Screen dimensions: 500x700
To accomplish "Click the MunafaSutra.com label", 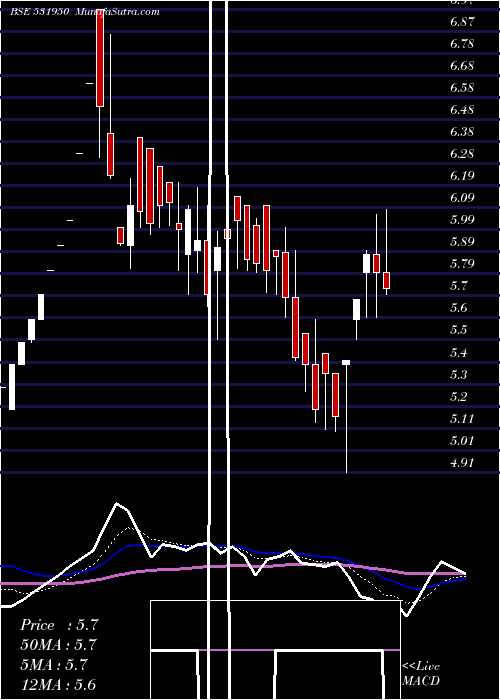I will click(x=117, y=12).
